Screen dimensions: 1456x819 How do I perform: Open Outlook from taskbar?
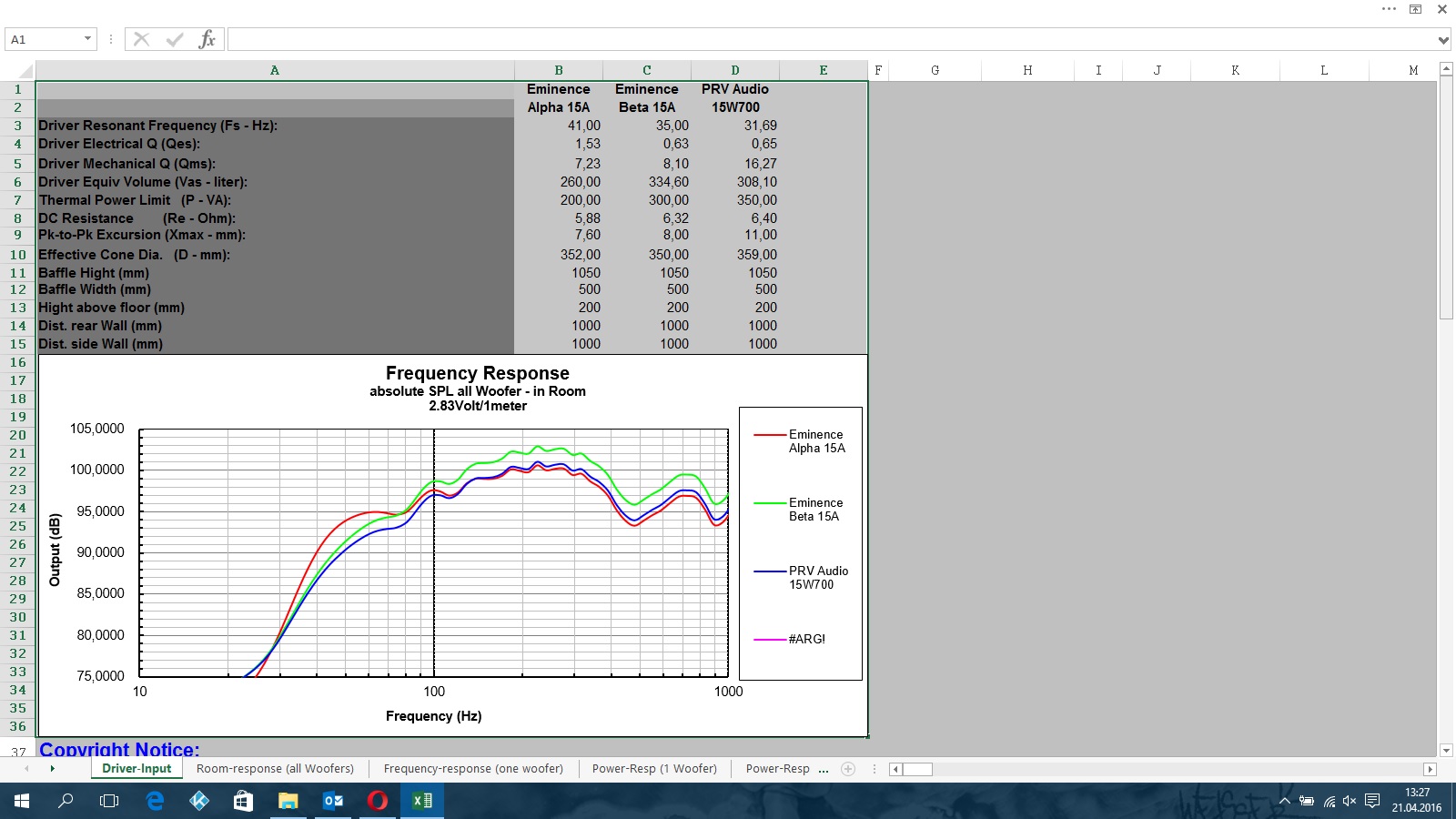(333, 801)
